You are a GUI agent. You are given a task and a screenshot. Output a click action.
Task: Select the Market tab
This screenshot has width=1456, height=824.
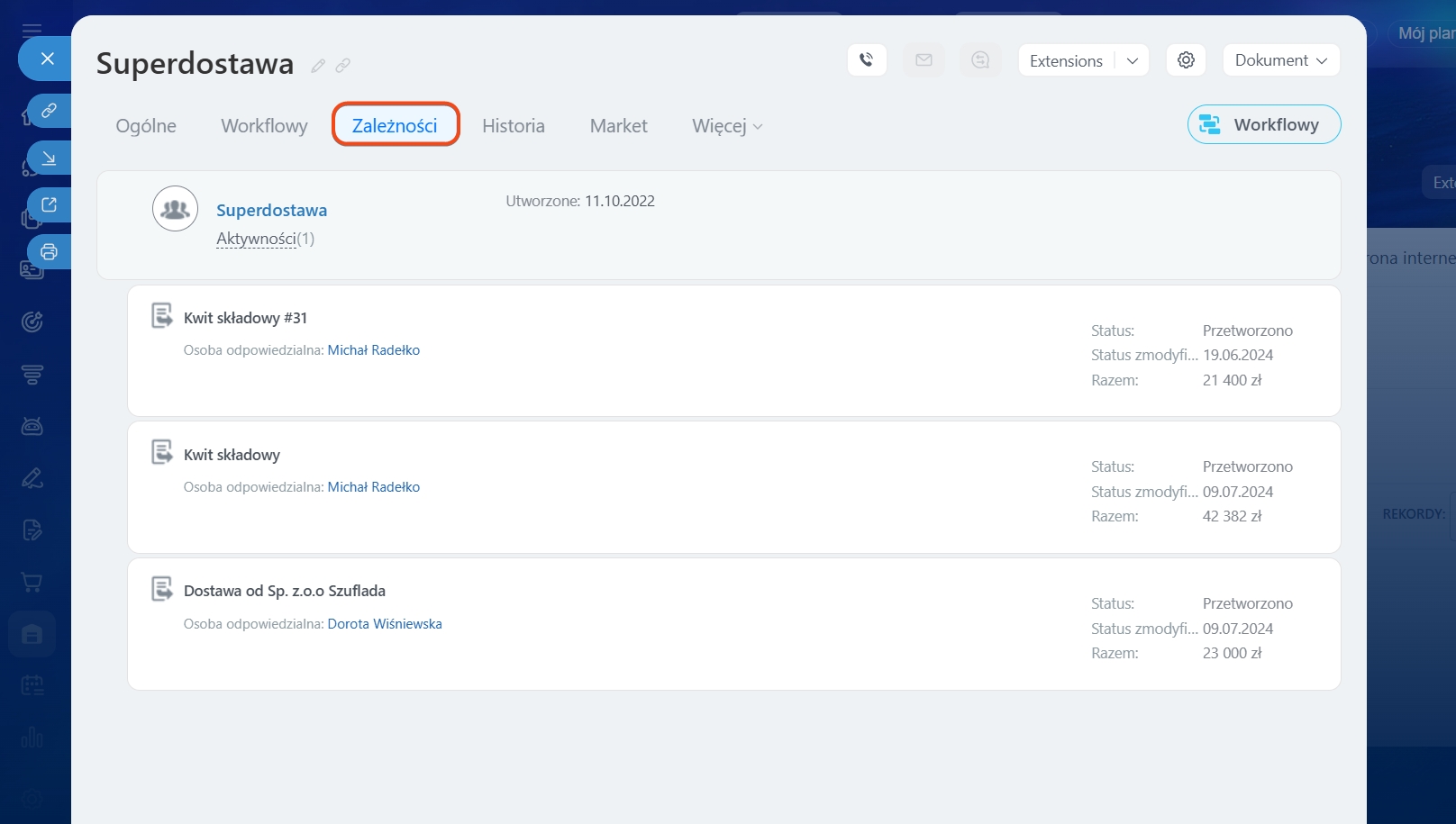(618, 126)
